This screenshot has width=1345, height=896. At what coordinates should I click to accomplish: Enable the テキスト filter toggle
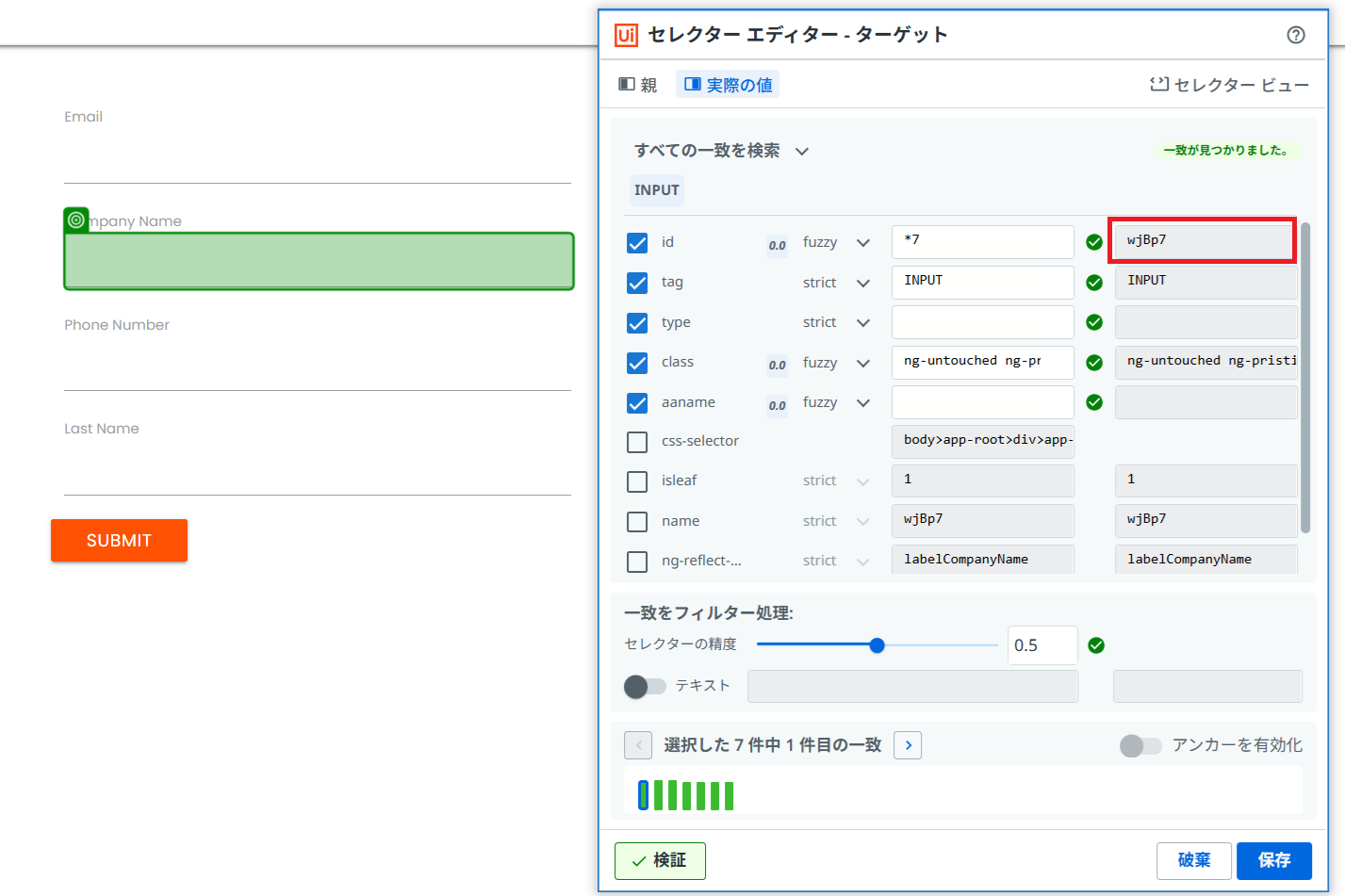645,686
